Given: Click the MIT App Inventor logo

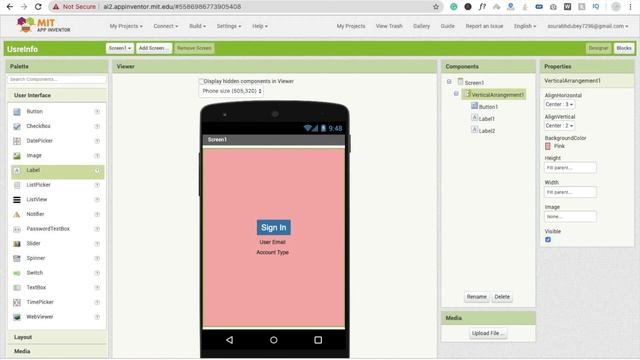Looking at the screenshot, I should point(43,25).
